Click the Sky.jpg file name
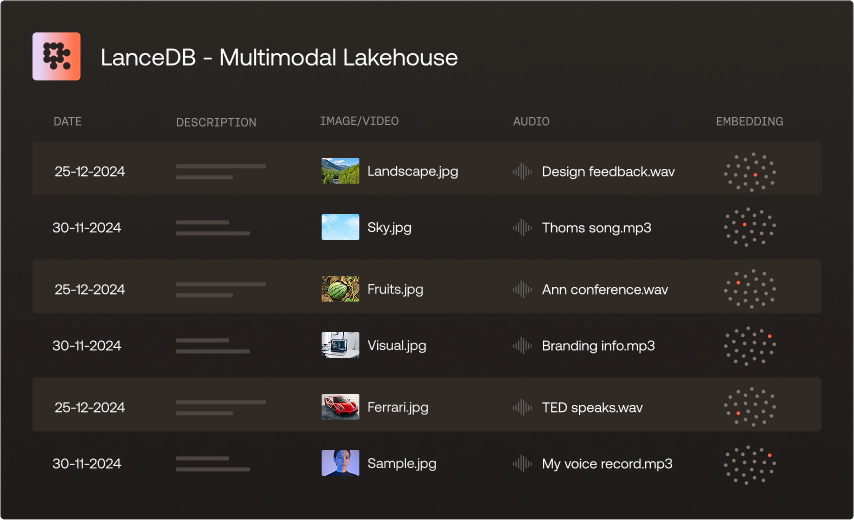The width and height of the screenshot is (854, 520). (x=389, y=228)
